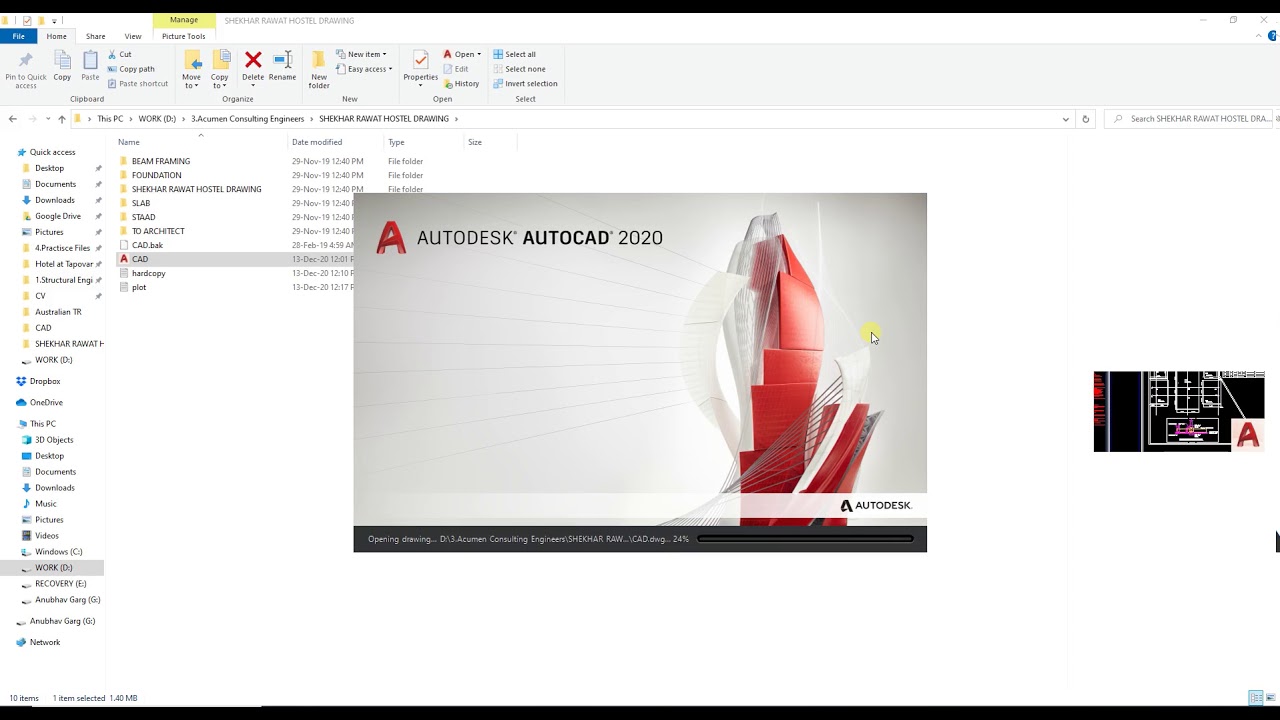The image size is (1280, 720).
Task: Open OneDrive in the navigation pane
Action: point(46,402)
